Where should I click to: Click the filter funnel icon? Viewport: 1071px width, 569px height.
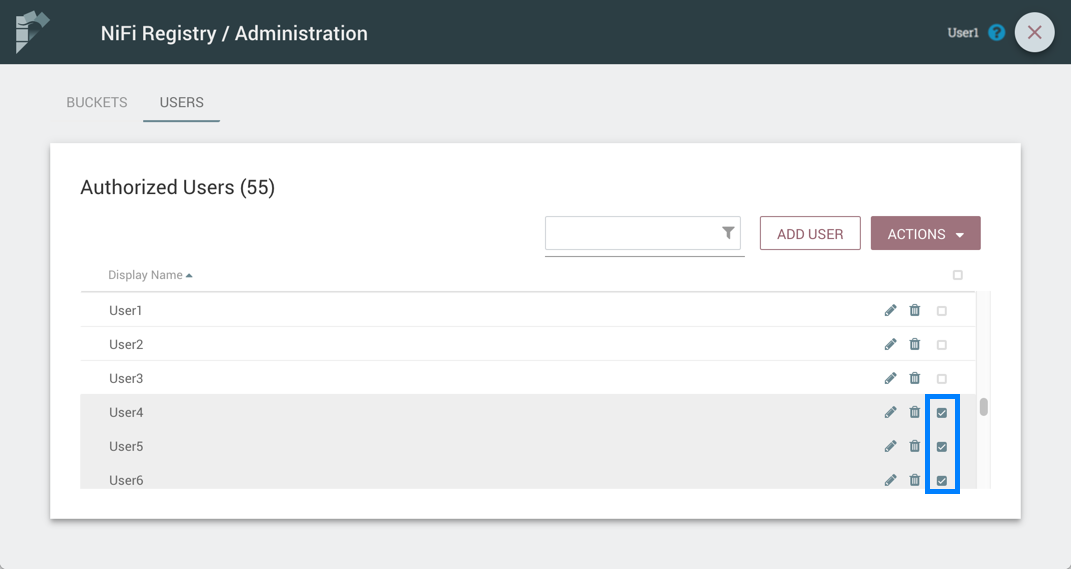click(729, 233)
